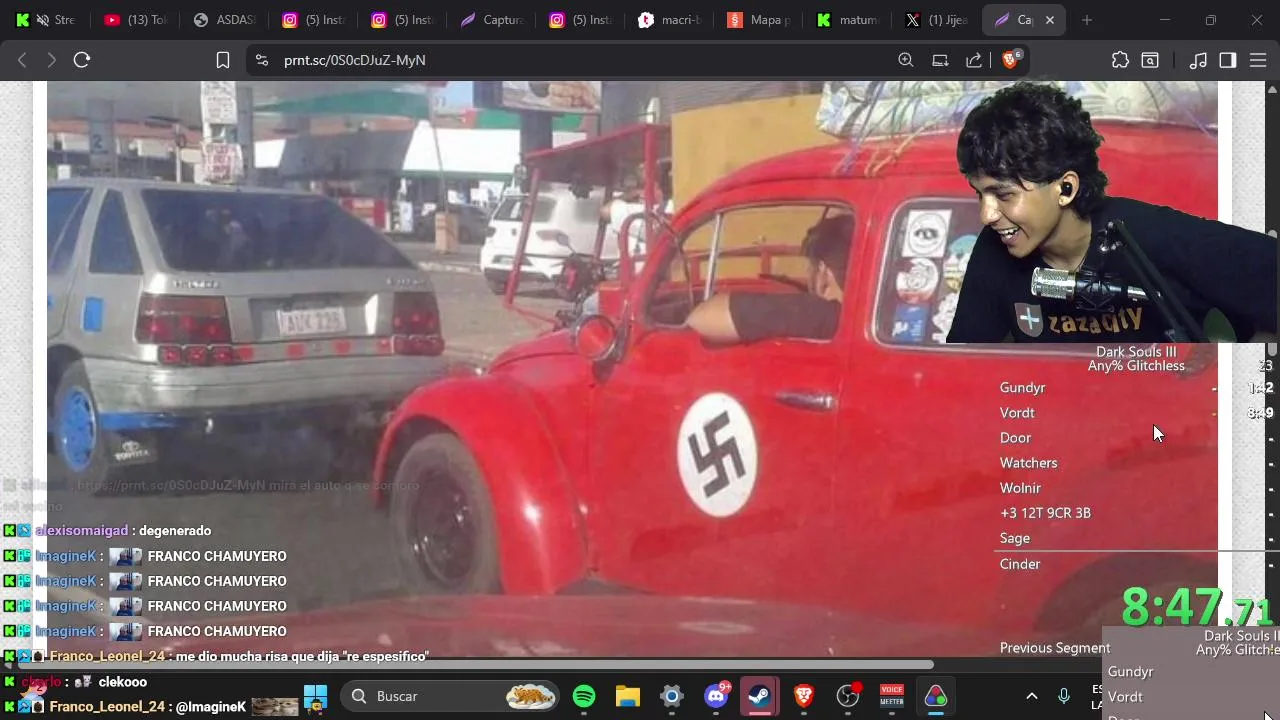Click the 'Previous Segment' label
1280x720 pixels.
(x=1055, y=648)
